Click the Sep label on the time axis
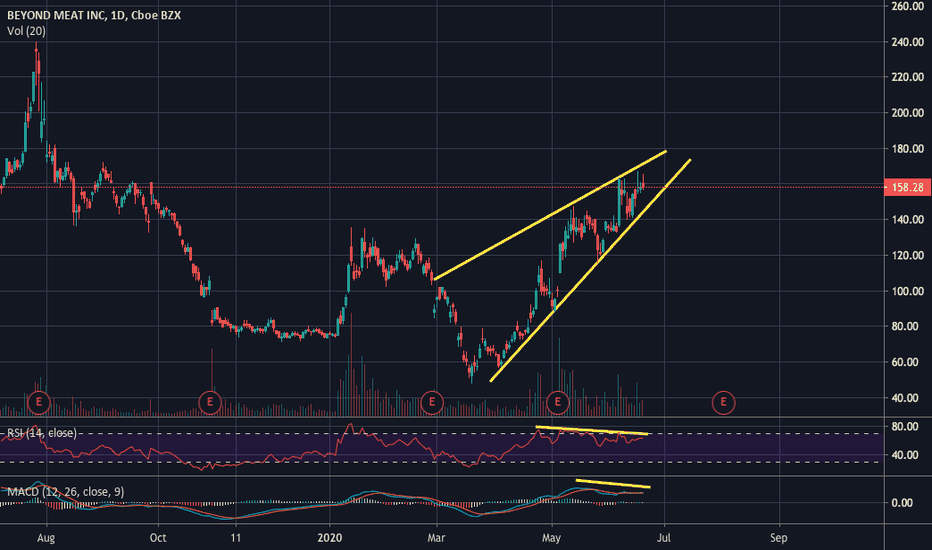 point(779,538)
